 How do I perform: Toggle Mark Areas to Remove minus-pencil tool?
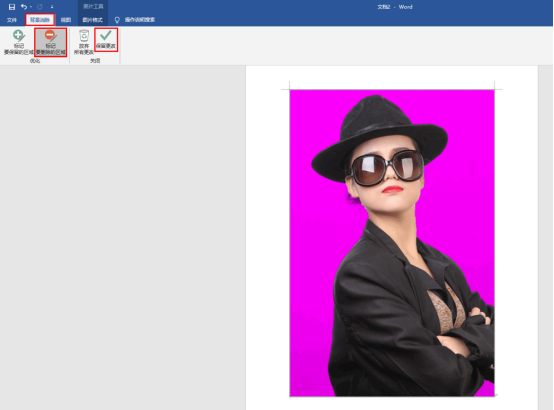[51, 42]
